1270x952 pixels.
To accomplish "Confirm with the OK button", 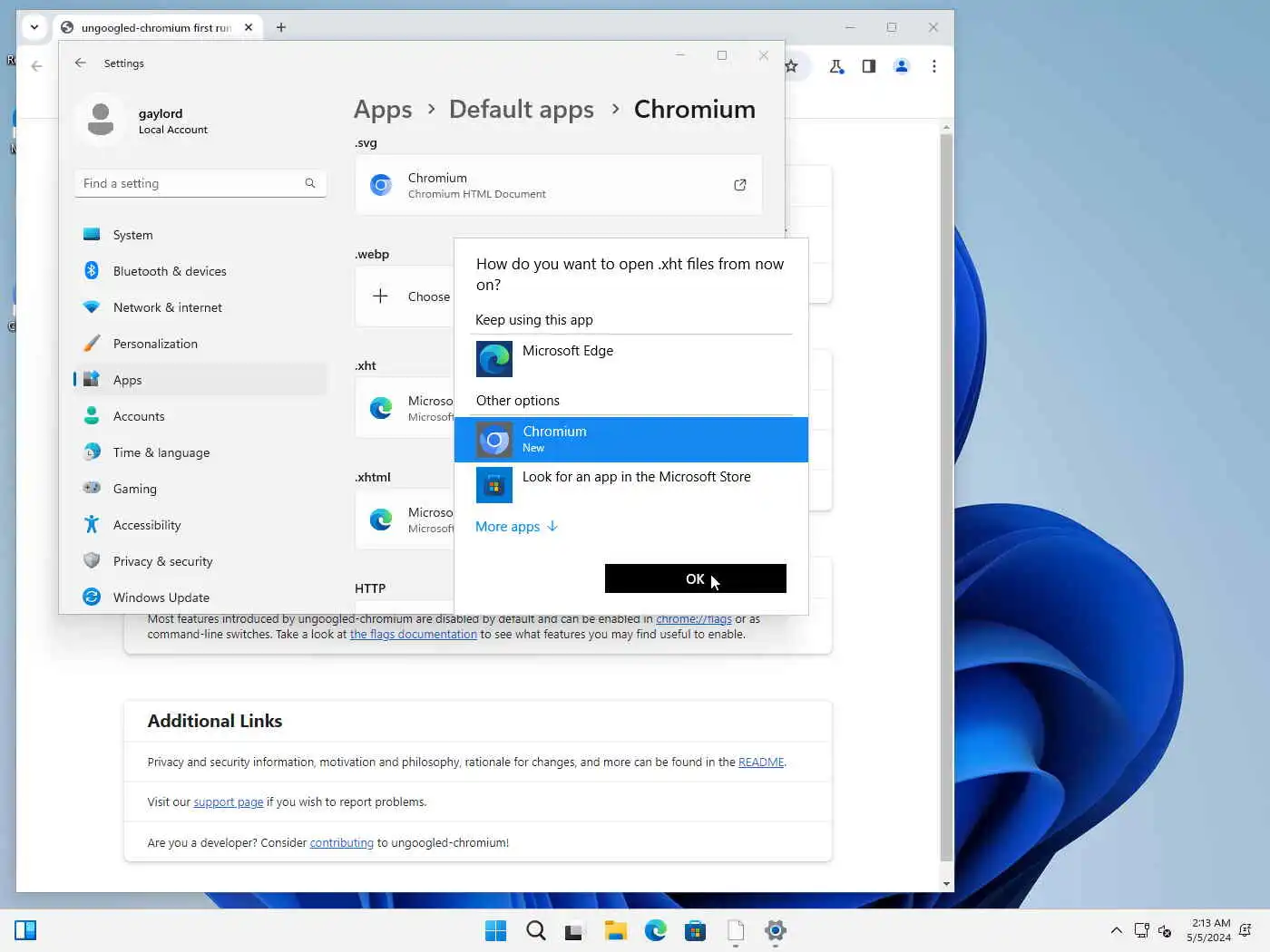I will coord(695,578).
